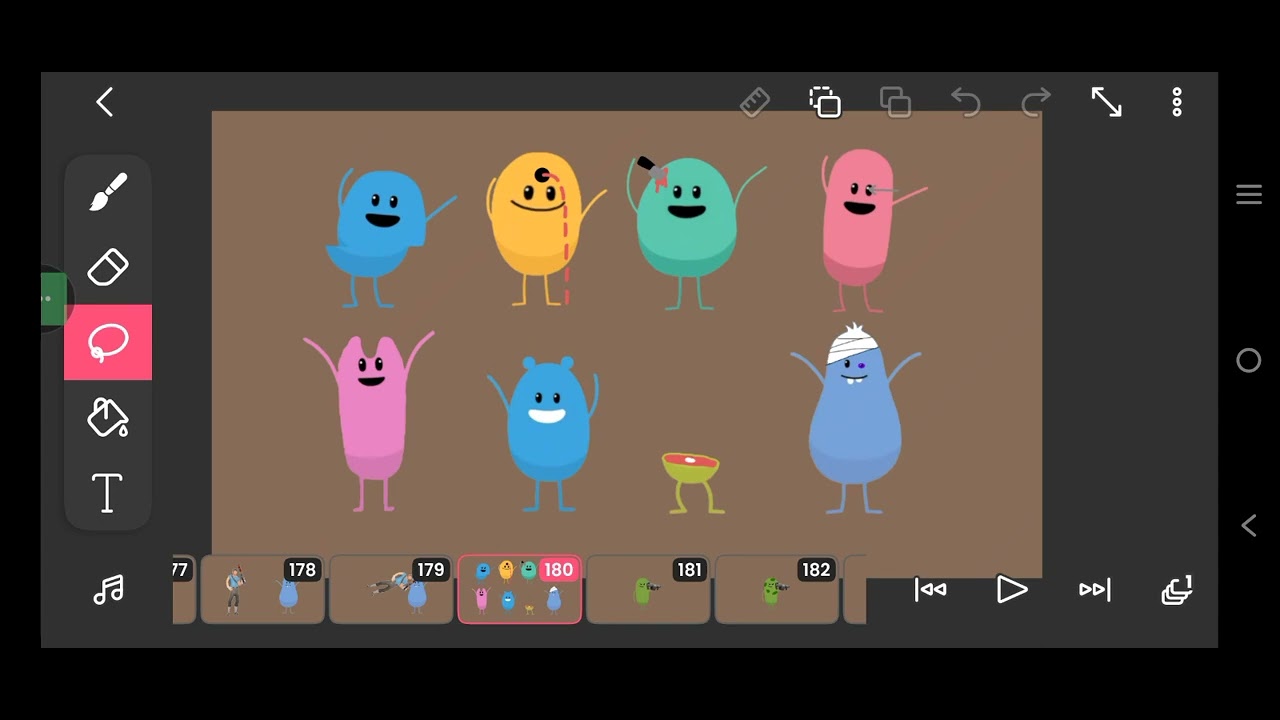
Task: Tap the Android home circle button
Action: (x=1249, y=360)
